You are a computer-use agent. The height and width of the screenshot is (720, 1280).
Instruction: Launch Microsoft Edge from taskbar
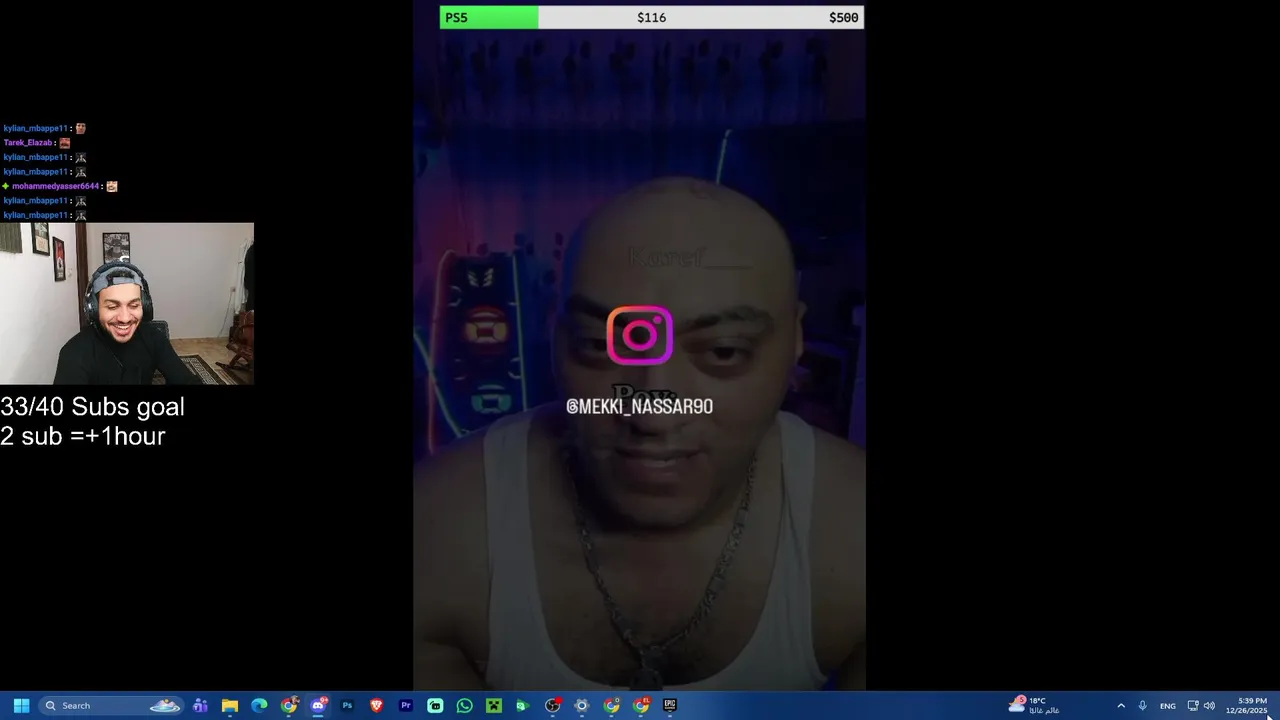click(259, 705)
